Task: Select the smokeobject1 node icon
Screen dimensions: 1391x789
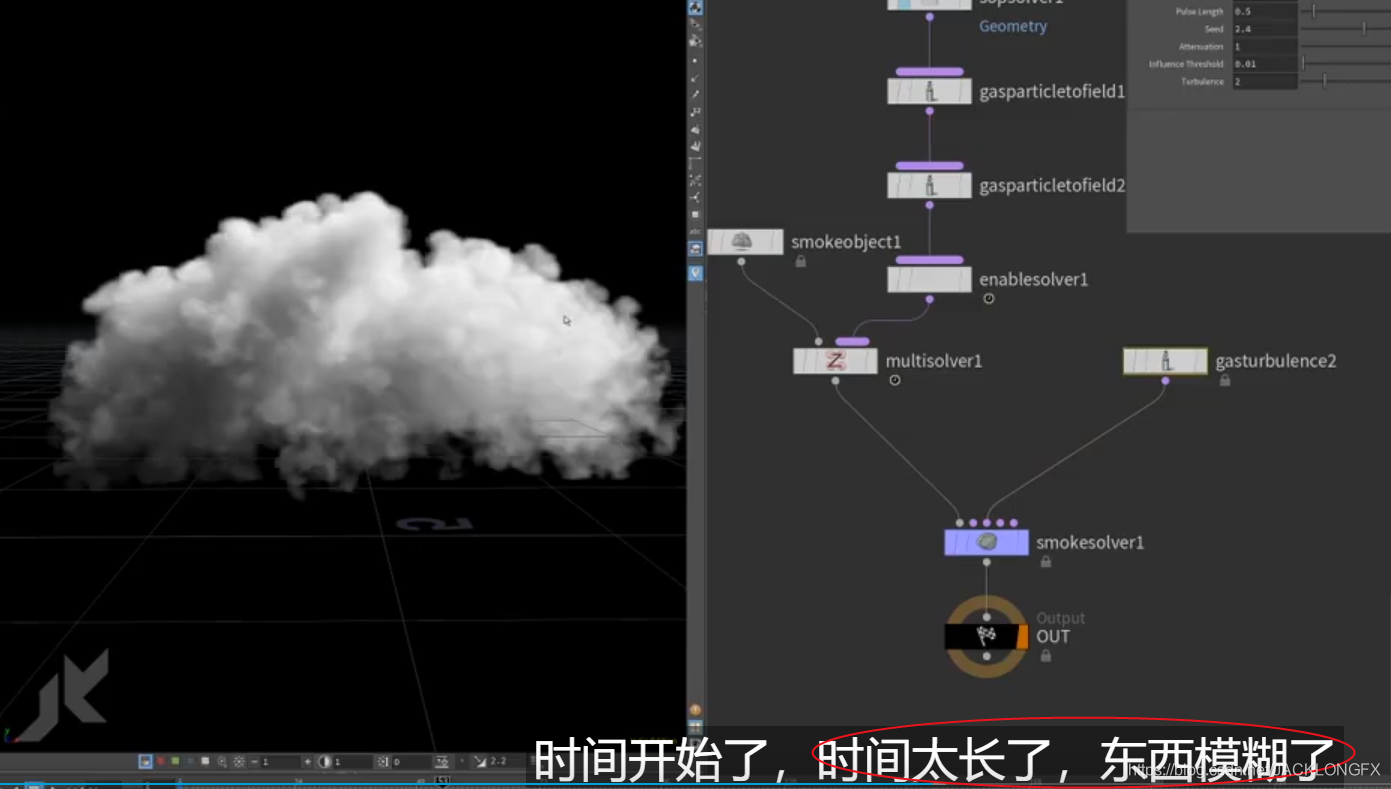Action: 744,241
